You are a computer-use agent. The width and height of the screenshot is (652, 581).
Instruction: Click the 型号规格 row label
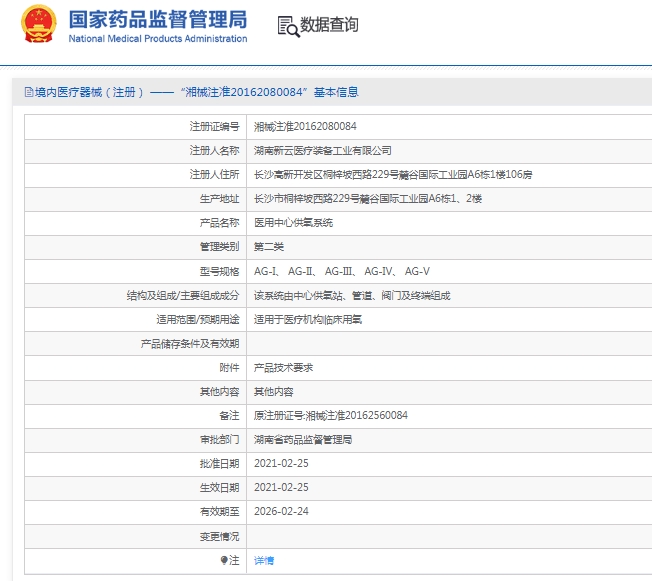[220, 271]
